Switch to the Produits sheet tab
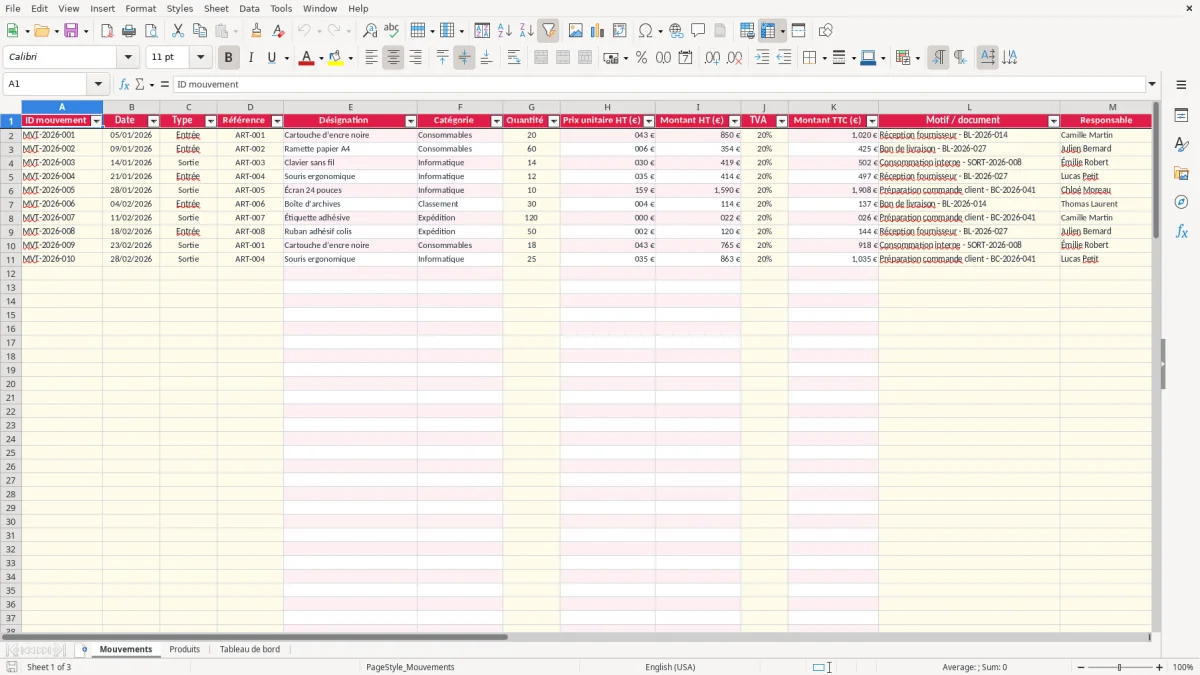Screen dimensions: 1200x675 [x=184, y=650]
